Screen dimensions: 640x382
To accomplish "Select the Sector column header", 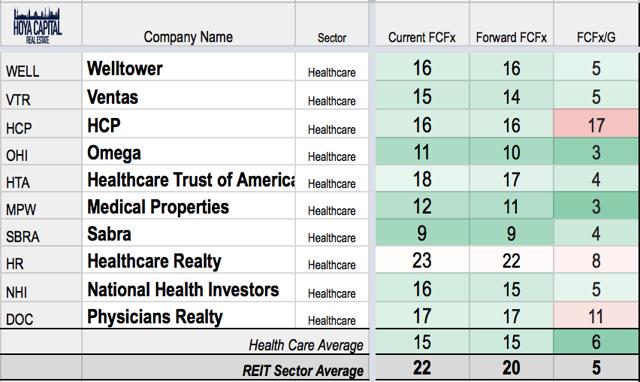I will (x=332, y=38).
